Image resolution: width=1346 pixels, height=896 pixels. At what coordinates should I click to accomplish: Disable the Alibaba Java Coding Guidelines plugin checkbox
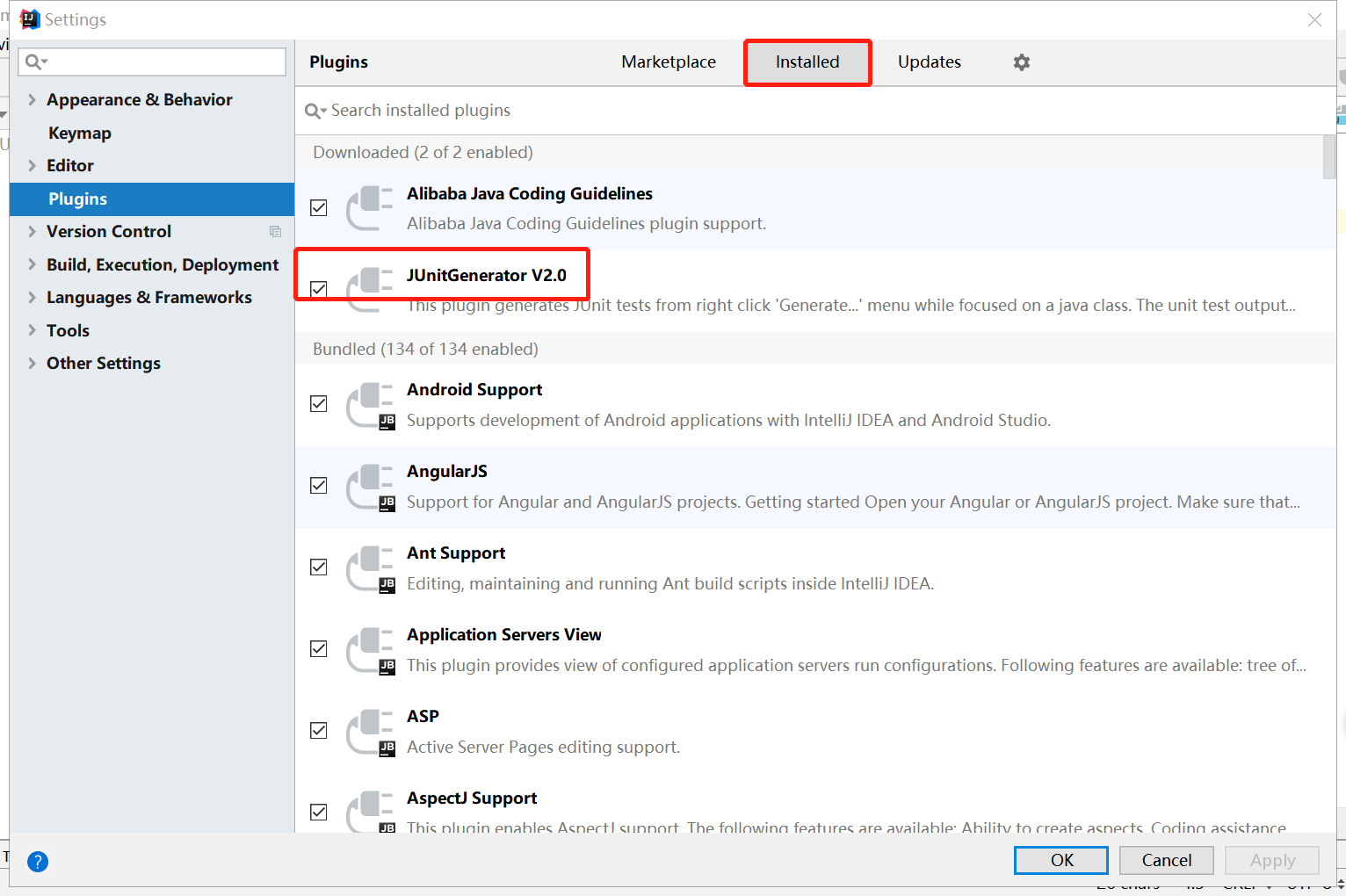tap(319, 208)
